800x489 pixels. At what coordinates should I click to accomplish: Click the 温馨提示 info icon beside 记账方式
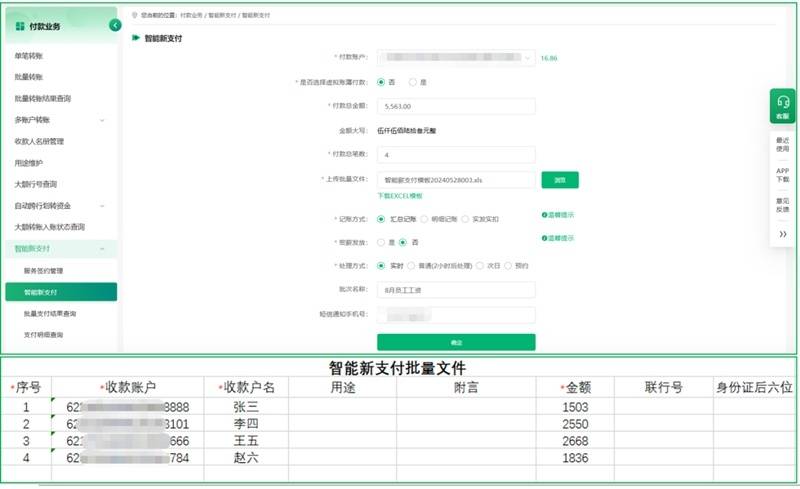[544, 215]
